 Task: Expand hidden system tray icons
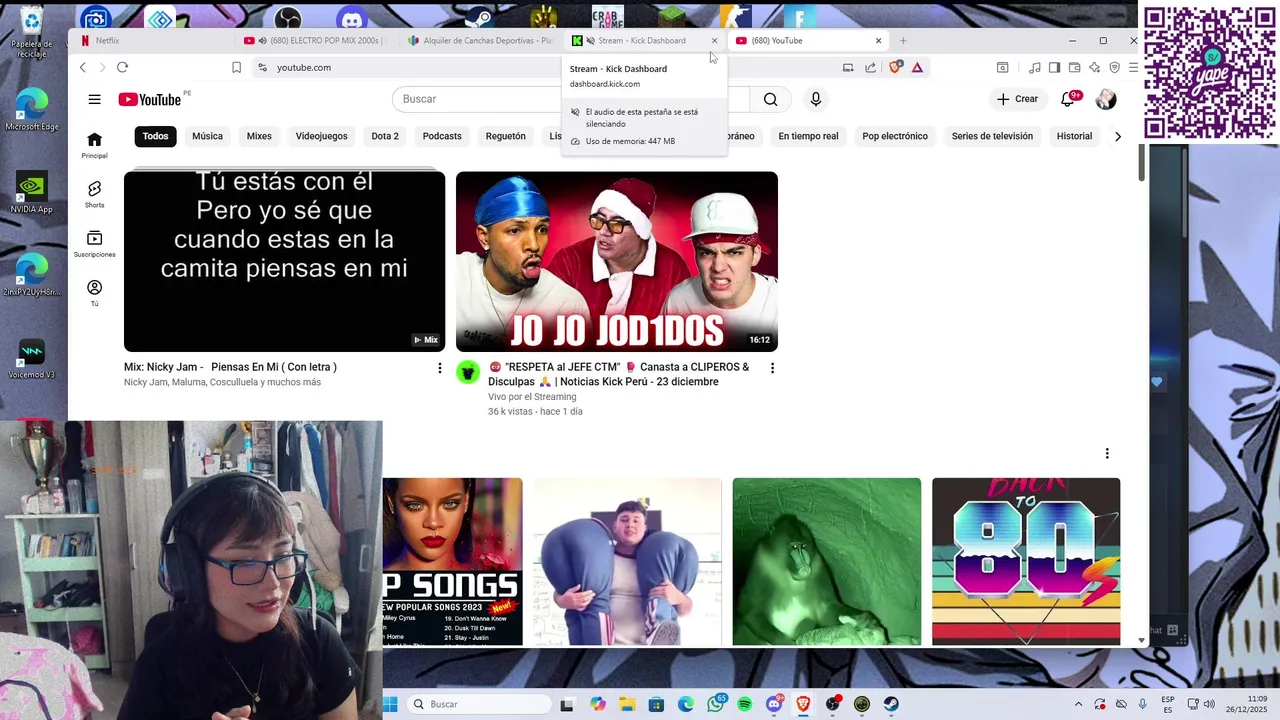click(1078, 704)
